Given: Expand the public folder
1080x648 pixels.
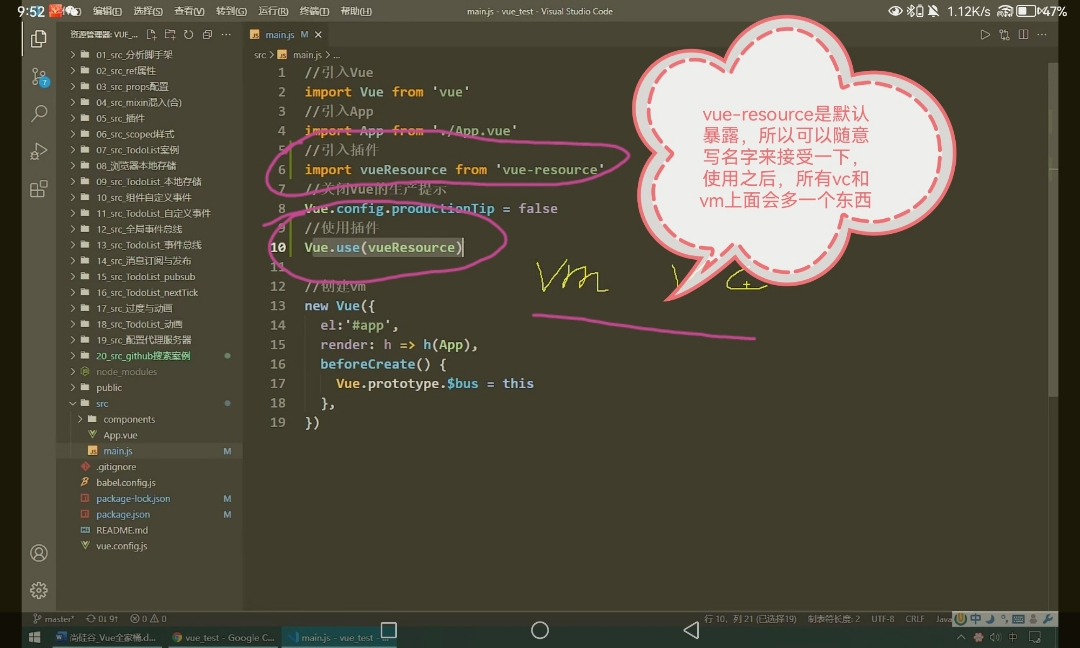Looking at the screenshot, I should (149, 387).
